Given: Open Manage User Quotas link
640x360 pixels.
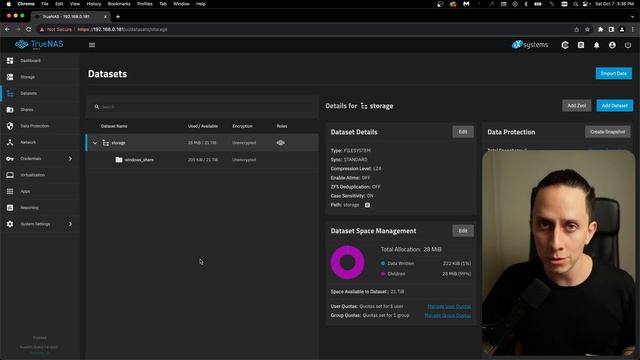Looking at the screenshot, I should click(x=449, y=306).
